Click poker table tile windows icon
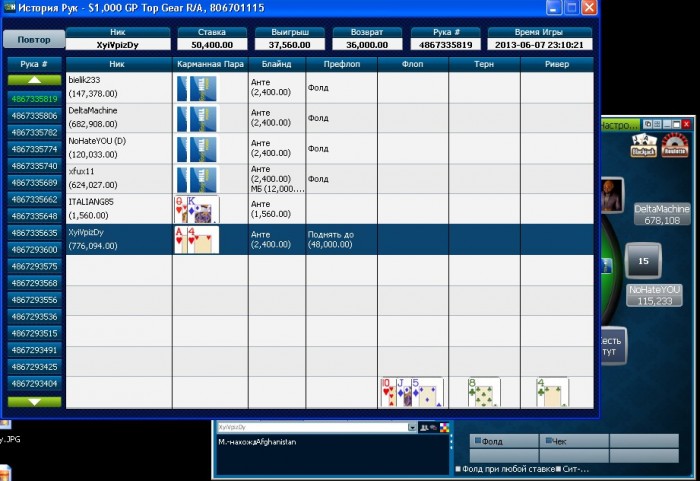700x481 pixels. pyautogui.click(x=657, y=124)
